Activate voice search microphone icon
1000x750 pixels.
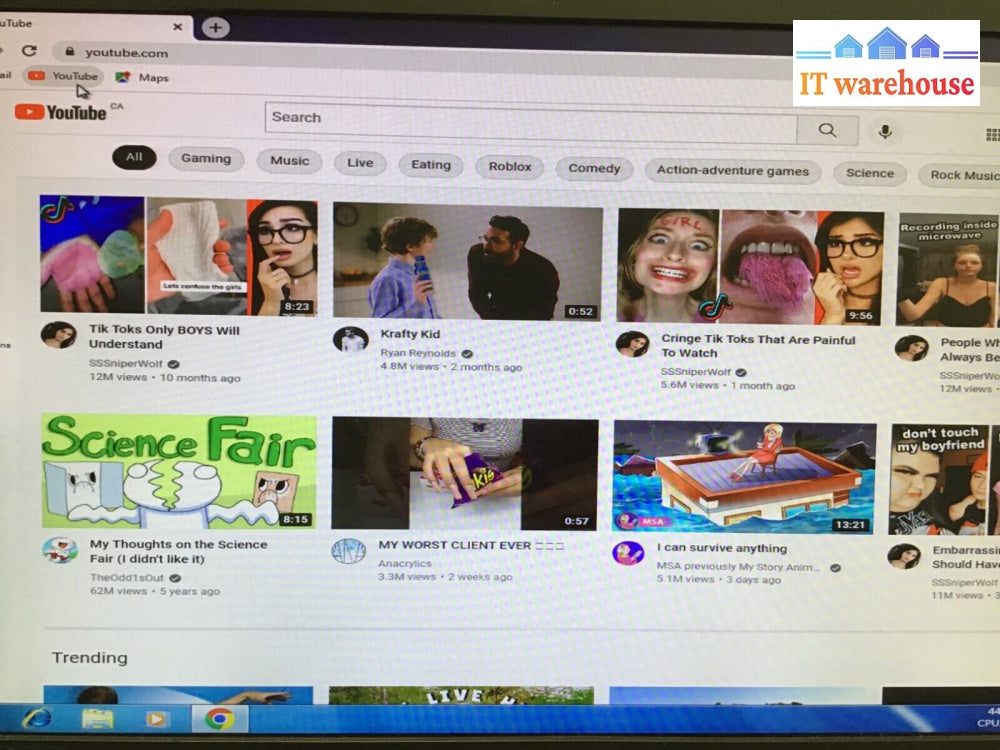pyautogui.click(x=884, y=131)
